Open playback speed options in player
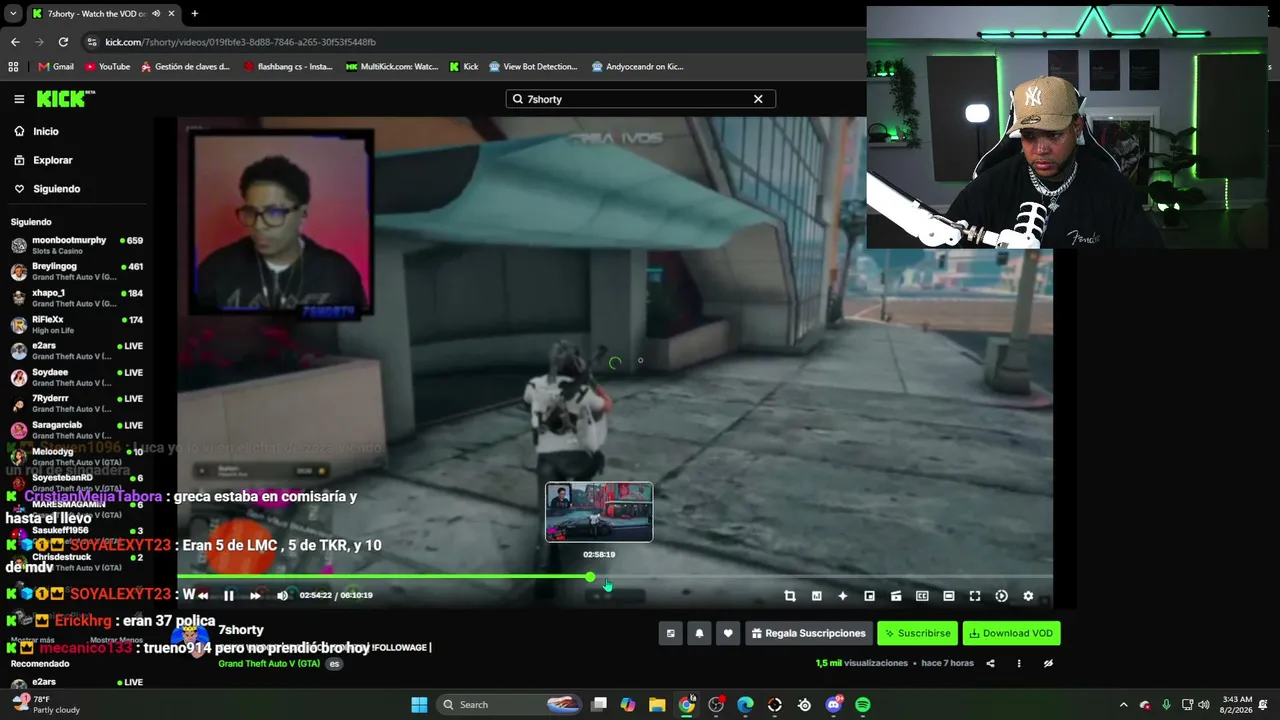 coord(1001,596)
